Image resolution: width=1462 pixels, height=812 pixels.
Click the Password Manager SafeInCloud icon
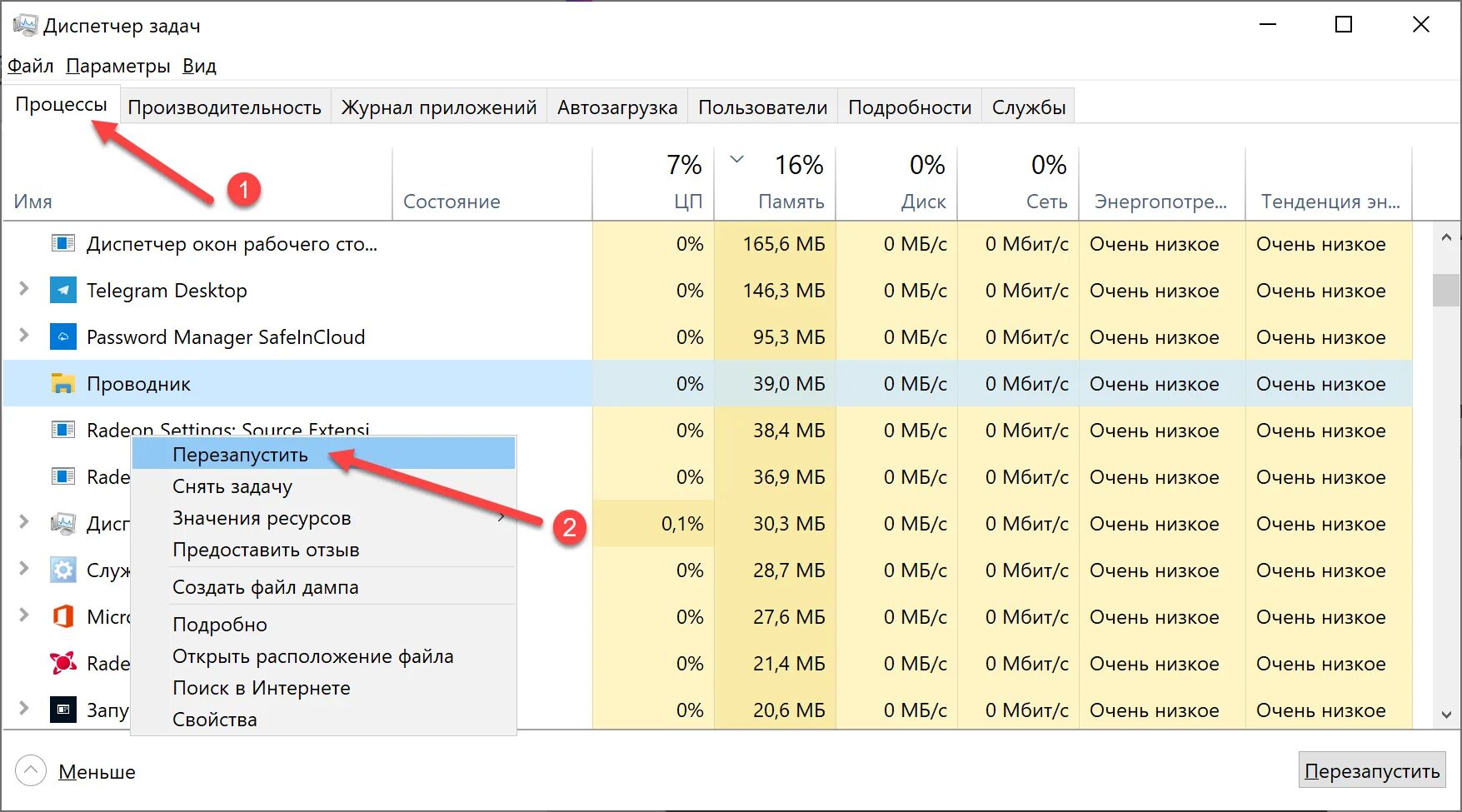63,337
